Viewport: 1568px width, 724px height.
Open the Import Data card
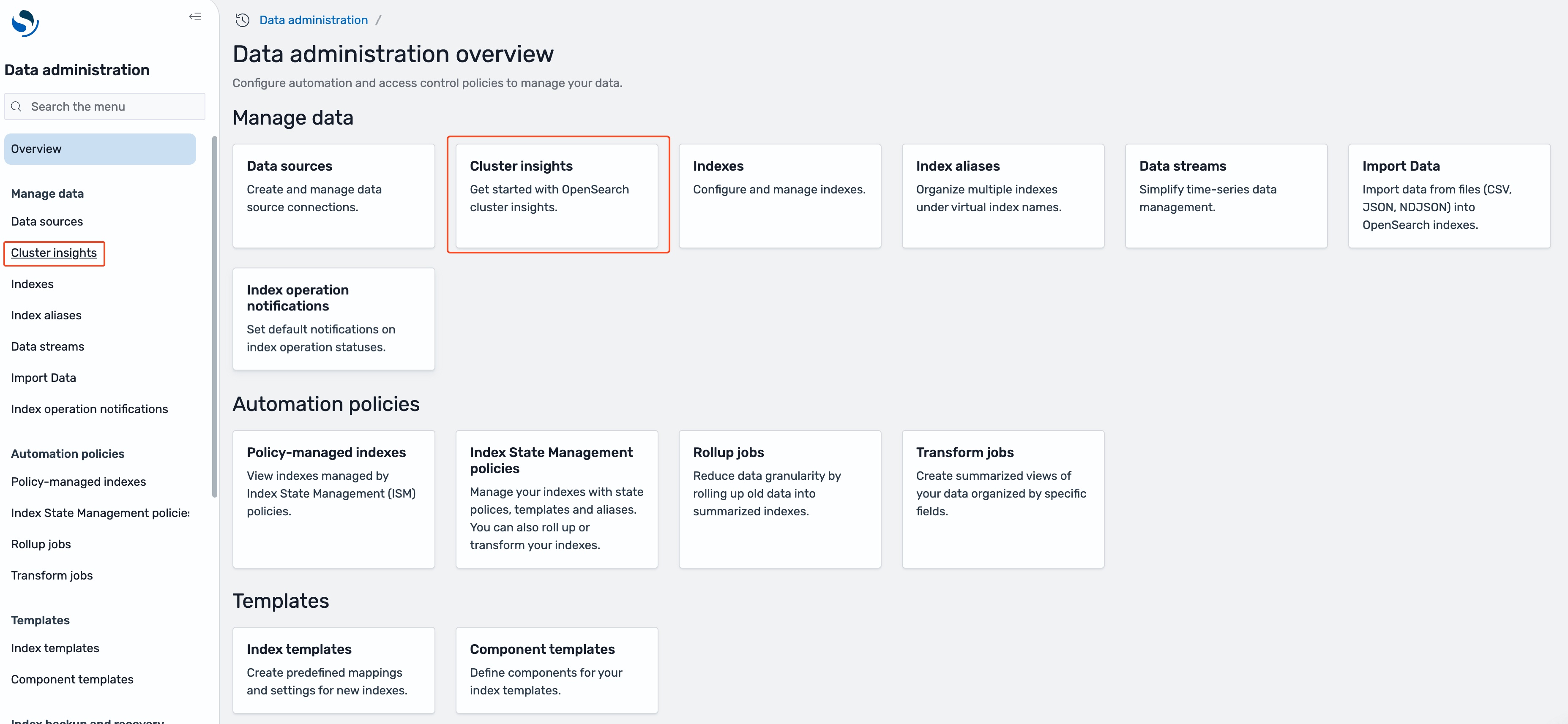tap(1449, 196)
